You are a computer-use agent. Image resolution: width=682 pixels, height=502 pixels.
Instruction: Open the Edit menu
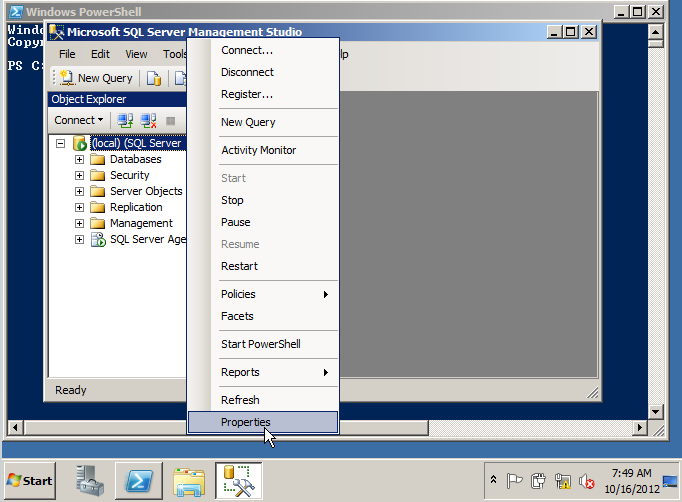[x=100, y=54]
